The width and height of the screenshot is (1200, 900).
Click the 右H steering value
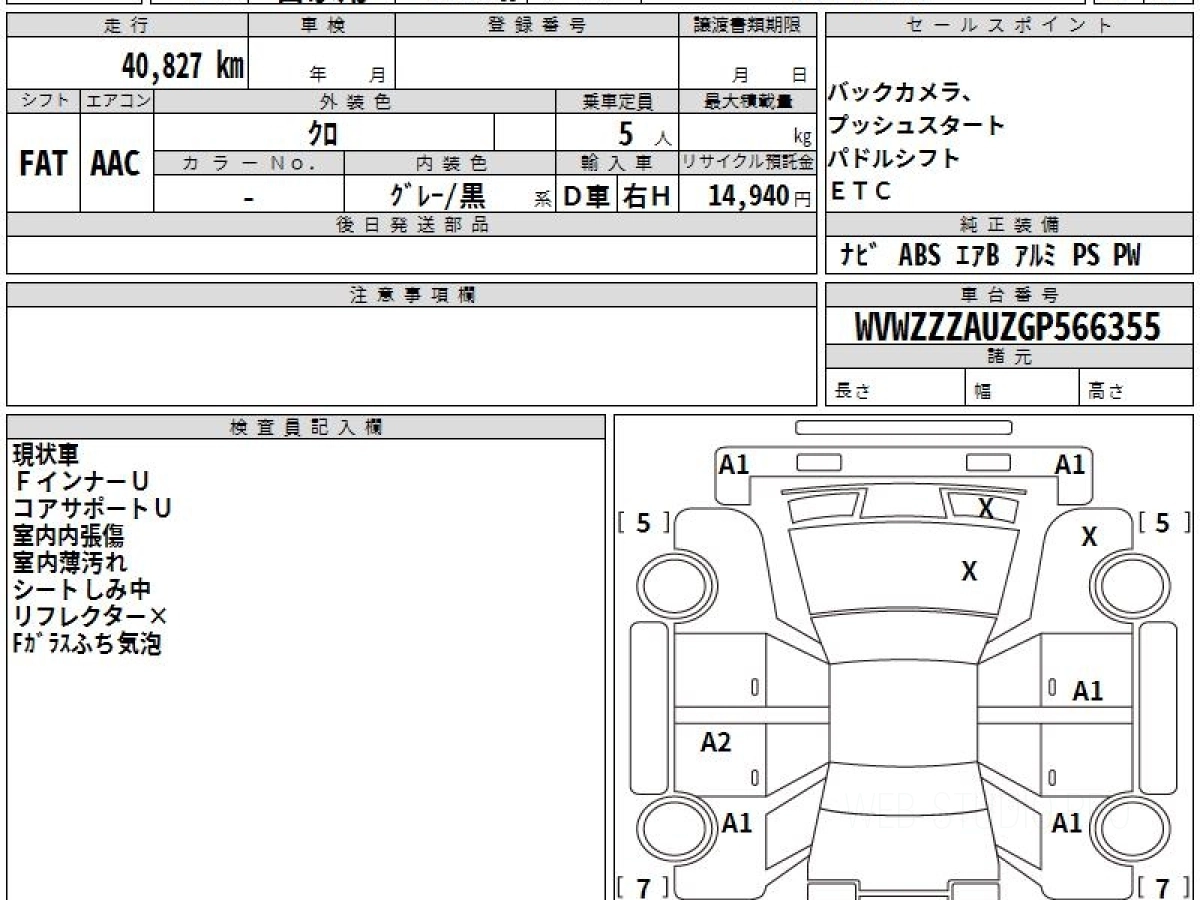coord(647,195)
